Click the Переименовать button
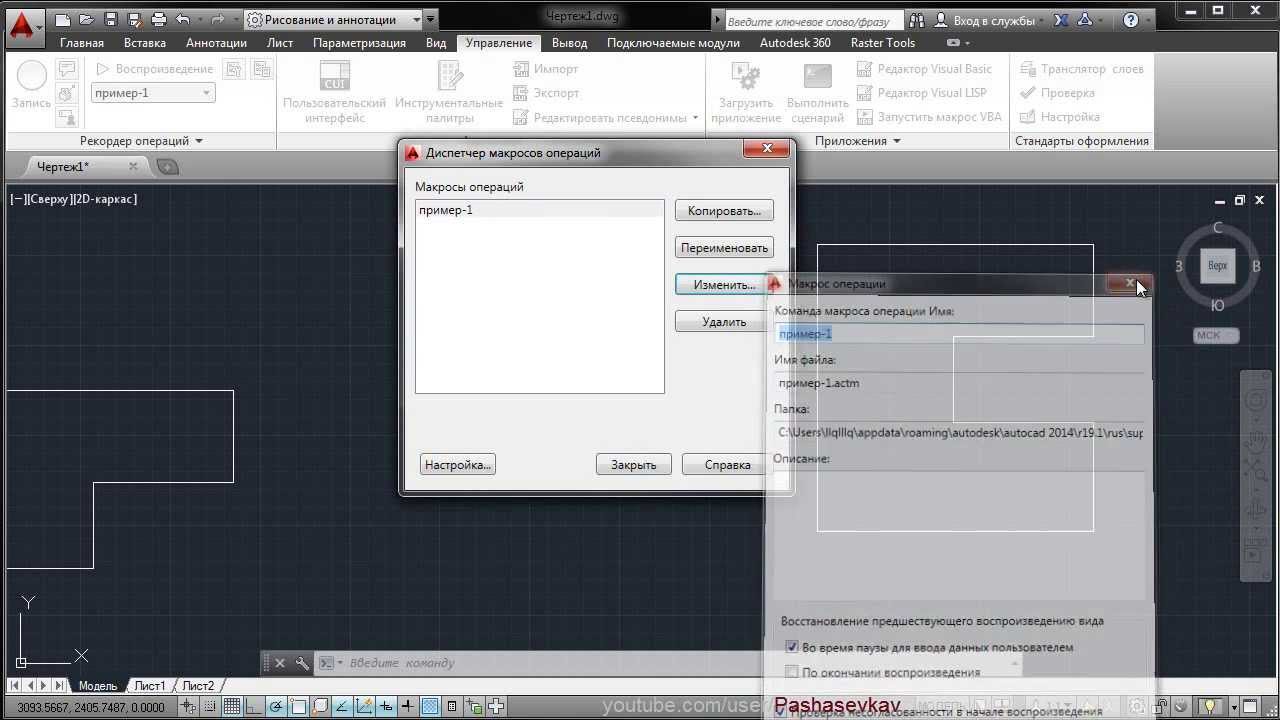The width and height of the screenshot is (1280, 720). [x=724, y=248]
